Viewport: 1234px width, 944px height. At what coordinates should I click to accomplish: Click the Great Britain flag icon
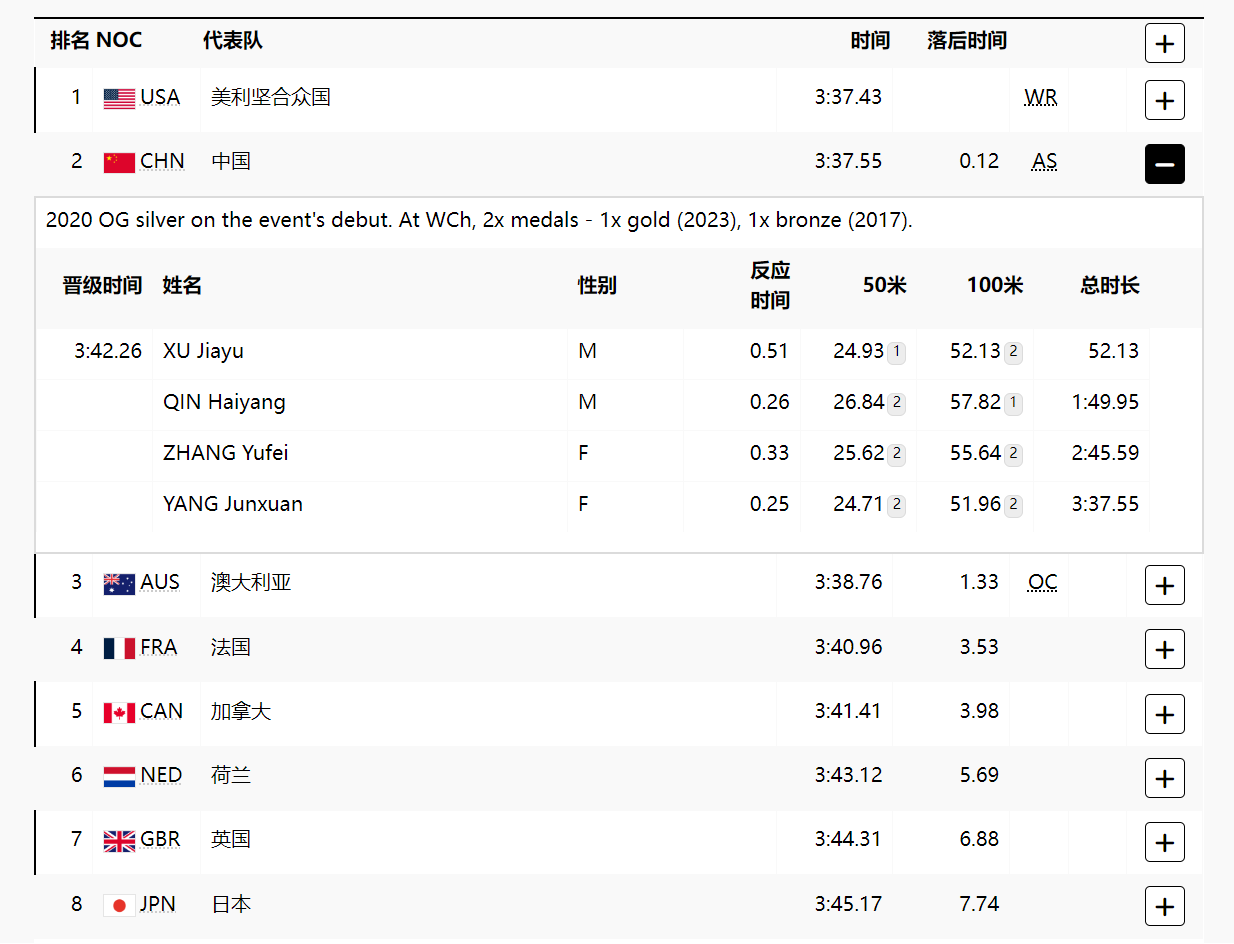[118, 840]
